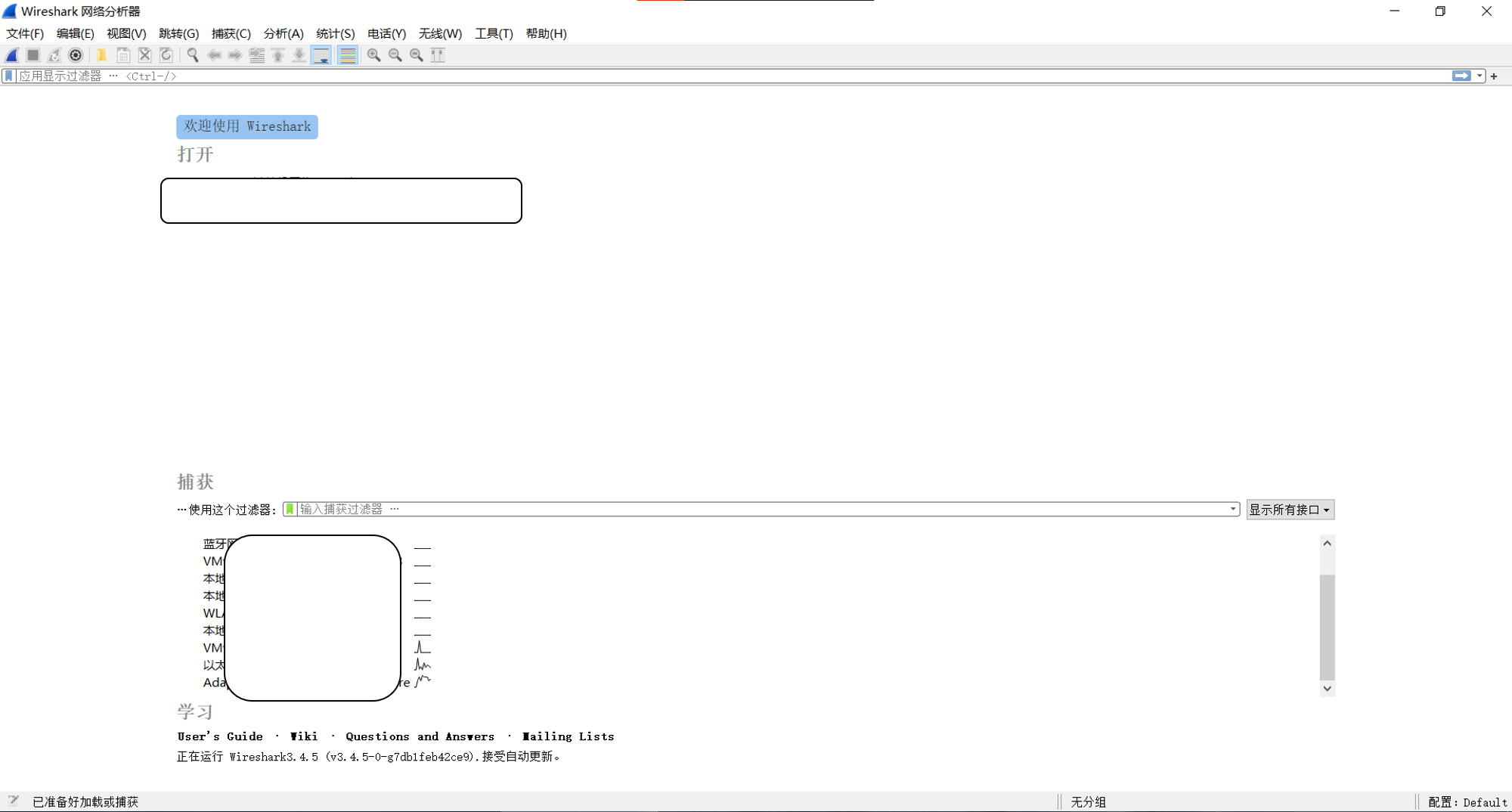Click 已准备好加载或捕获 status message

click(x=85, y=802)
